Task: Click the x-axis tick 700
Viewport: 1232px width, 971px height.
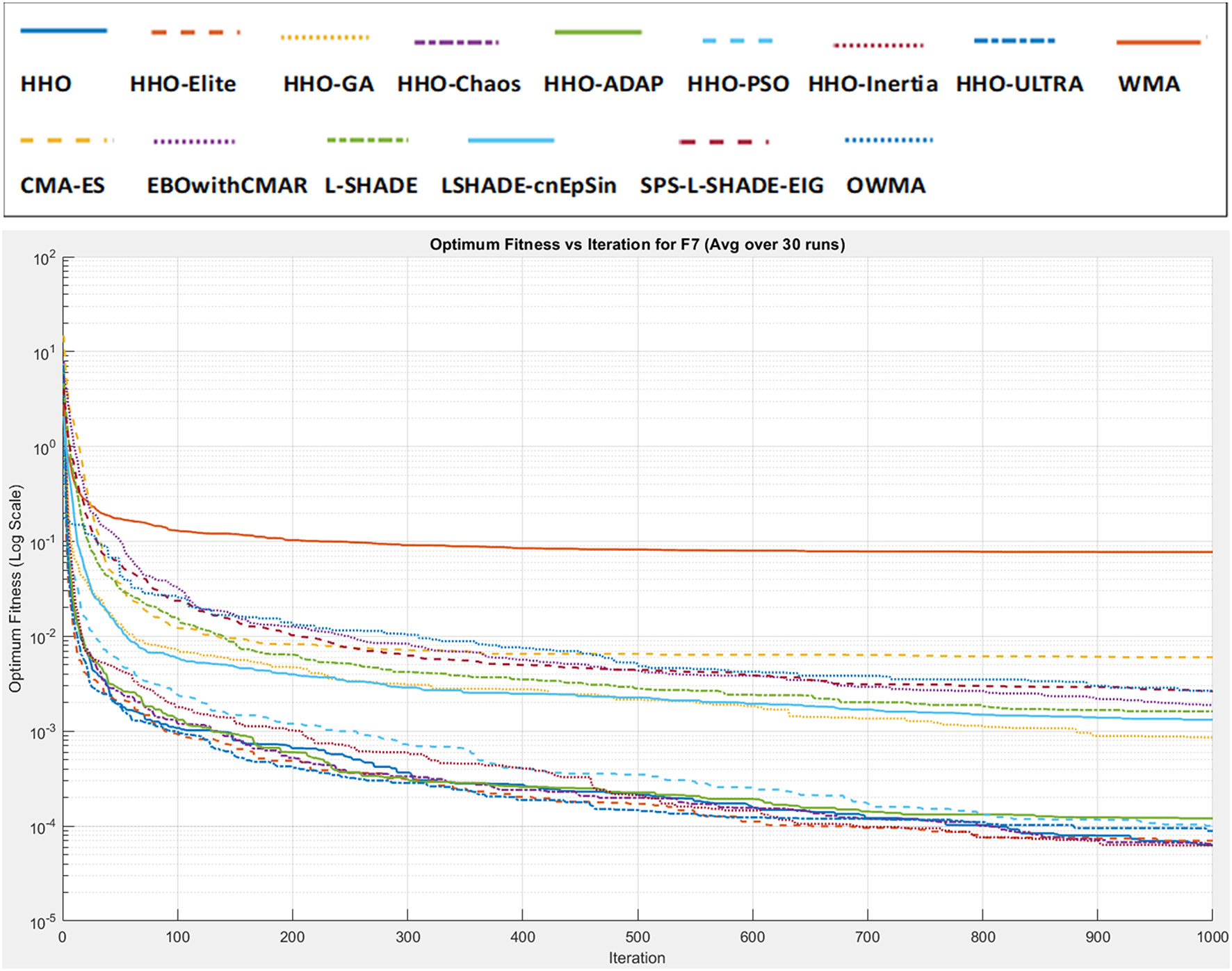Action: (x=868, y=937)
